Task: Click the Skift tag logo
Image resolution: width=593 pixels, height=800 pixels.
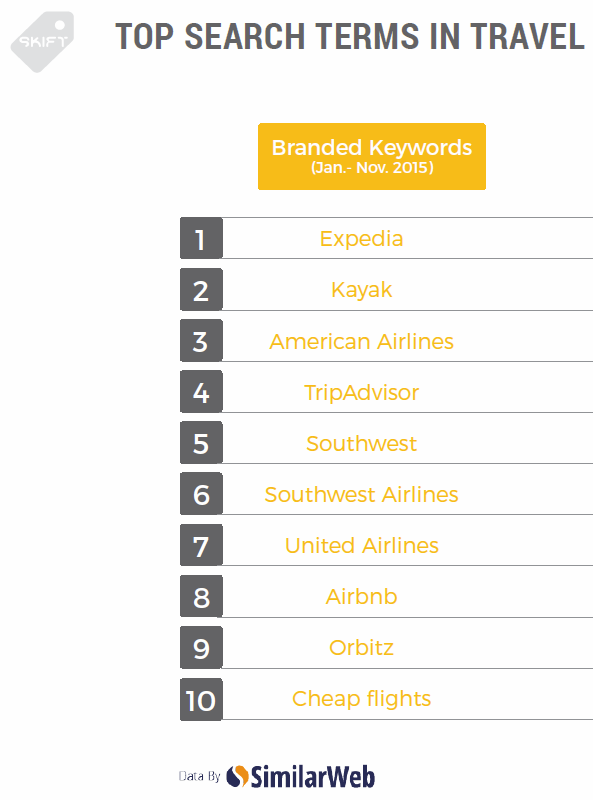Action: click(43, 41)
